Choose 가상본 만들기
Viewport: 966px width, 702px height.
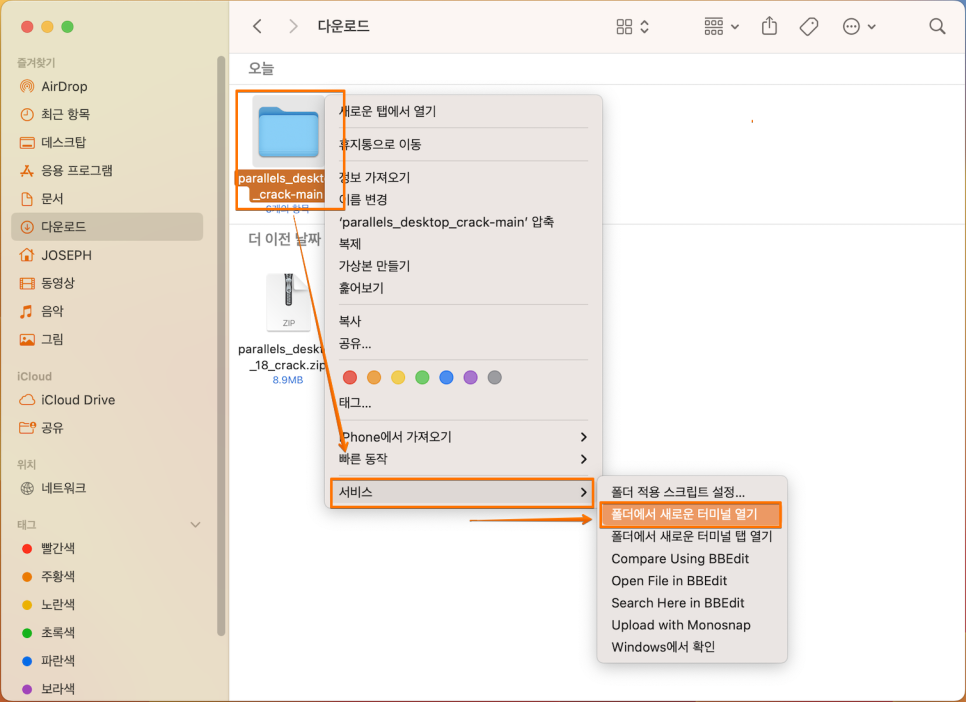click(x=463, y=266)
